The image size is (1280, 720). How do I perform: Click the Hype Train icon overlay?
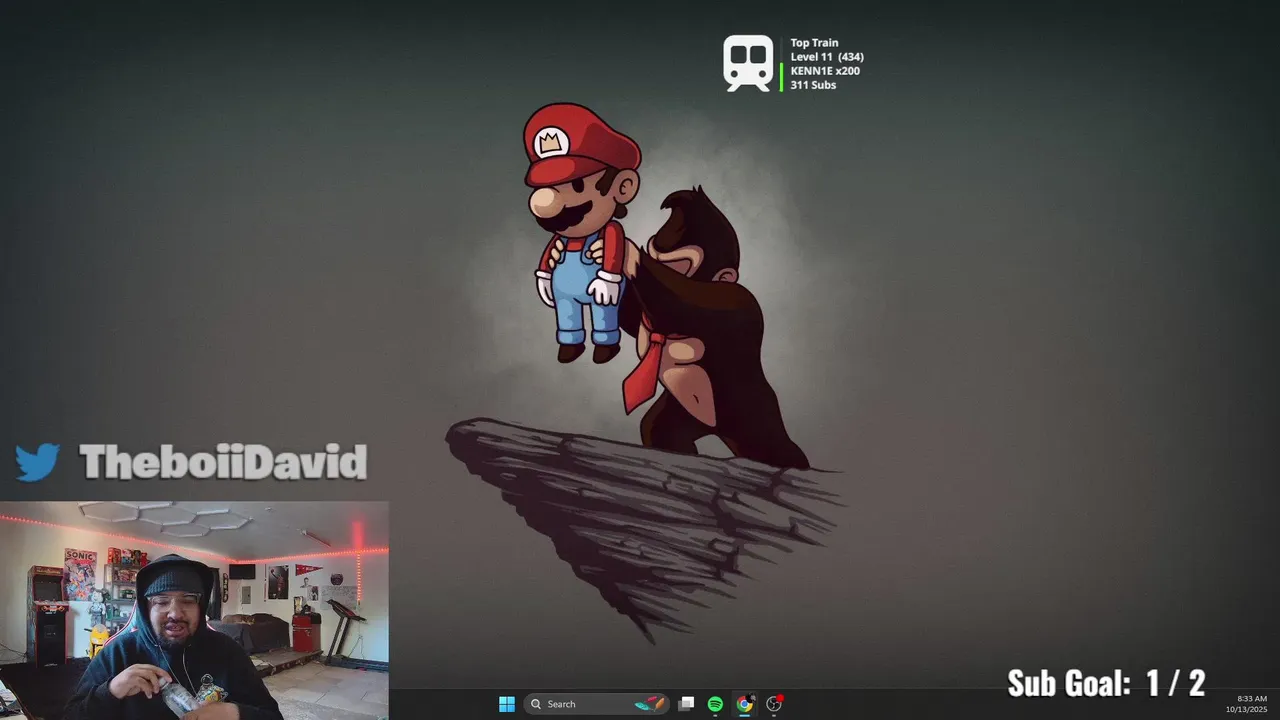(749, 64)
